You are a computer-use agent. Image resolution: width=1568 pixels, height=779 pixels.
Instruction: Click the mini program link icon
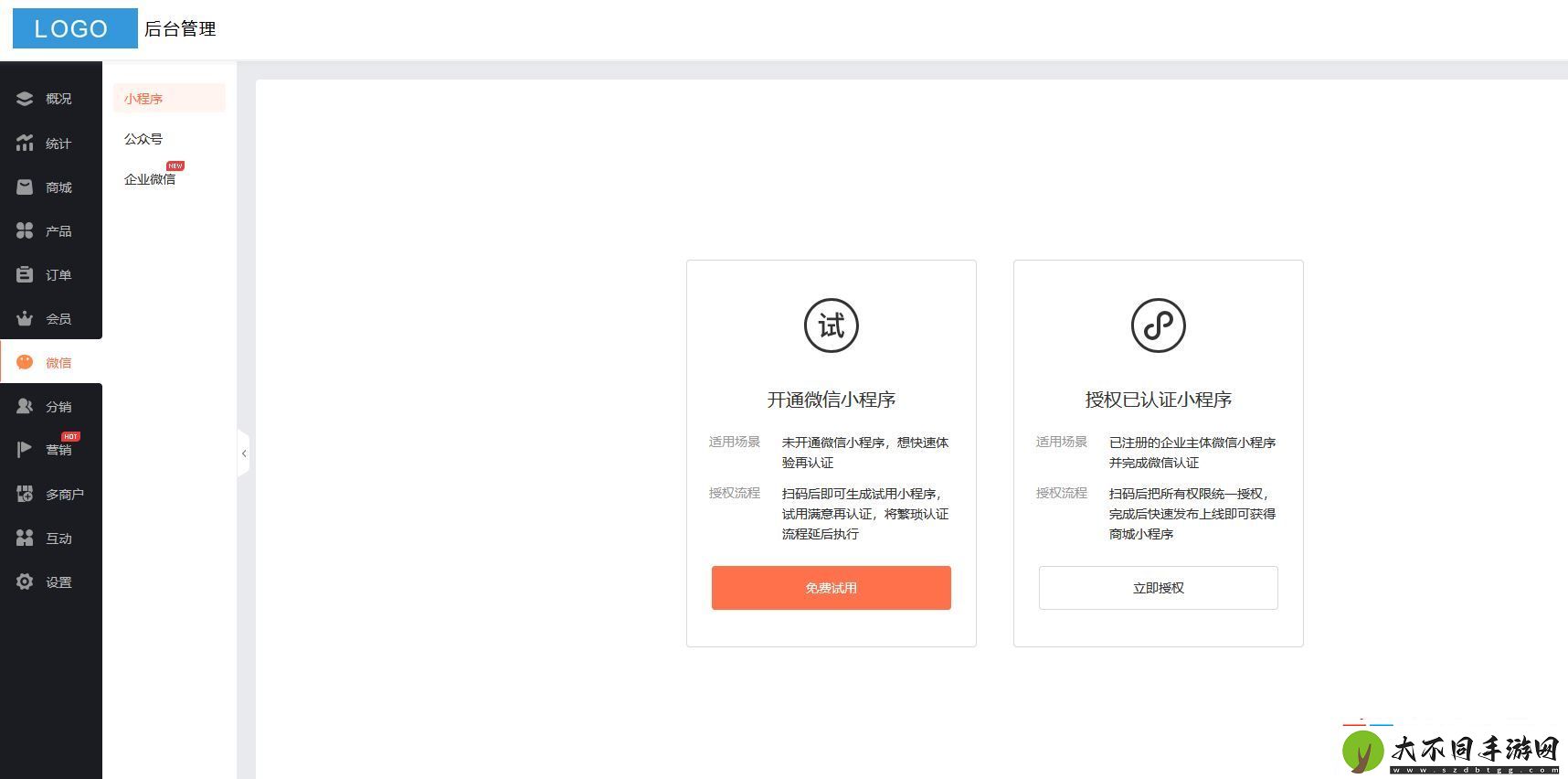coord(1158,325)
